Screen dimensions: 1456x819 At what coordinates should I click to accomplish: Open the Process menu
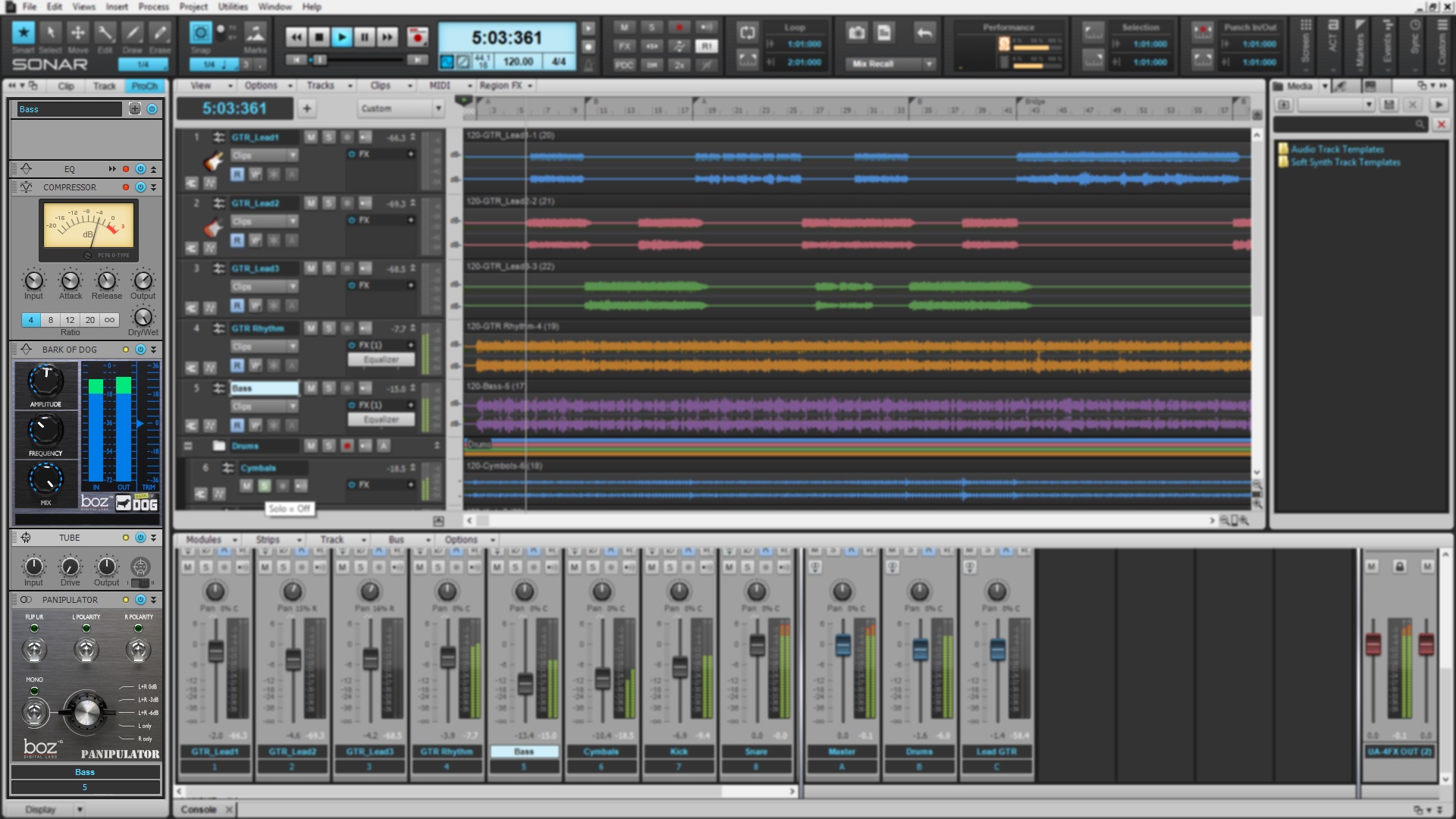154,6
